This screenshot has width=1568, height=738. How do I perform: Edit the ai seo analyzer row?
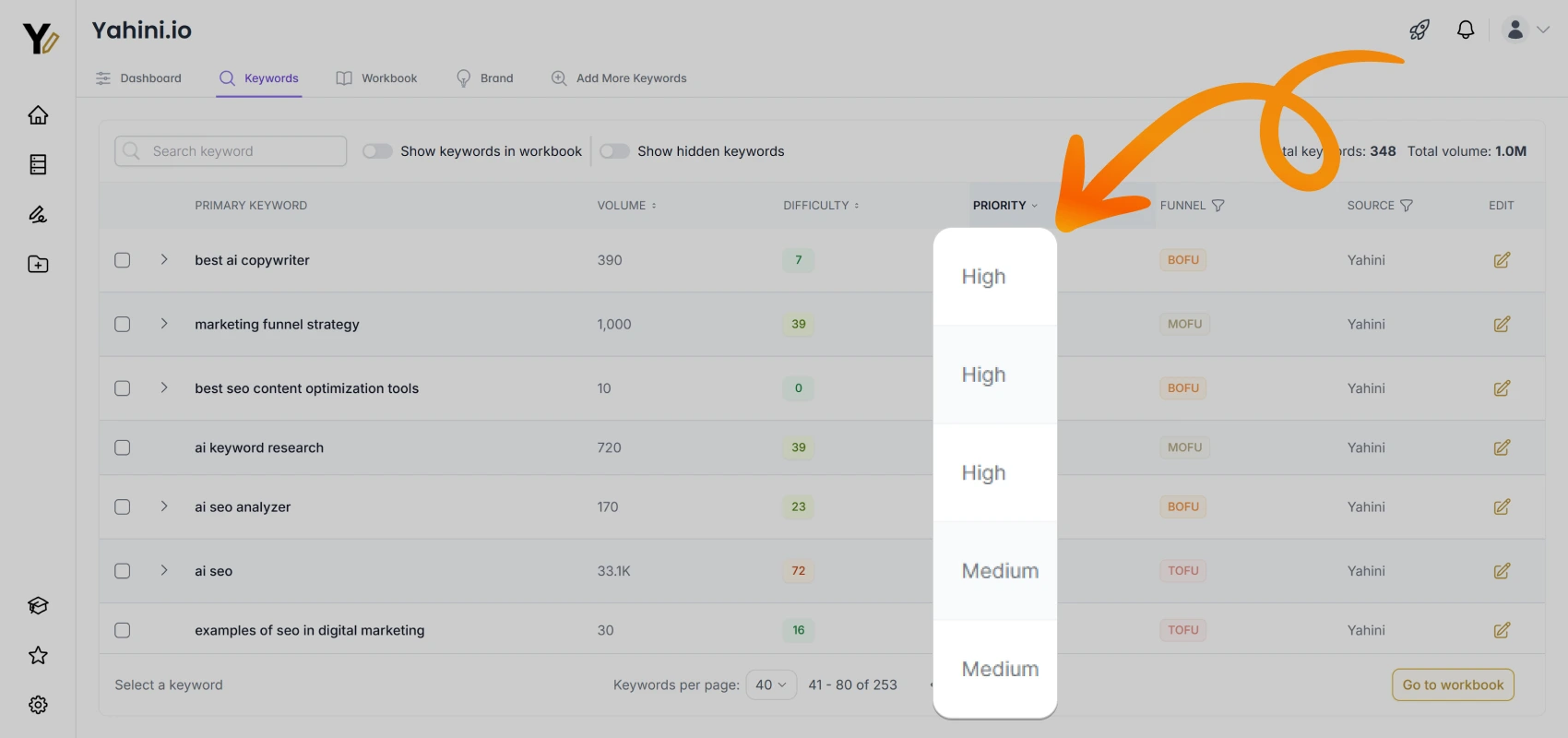click(1502, 506)
